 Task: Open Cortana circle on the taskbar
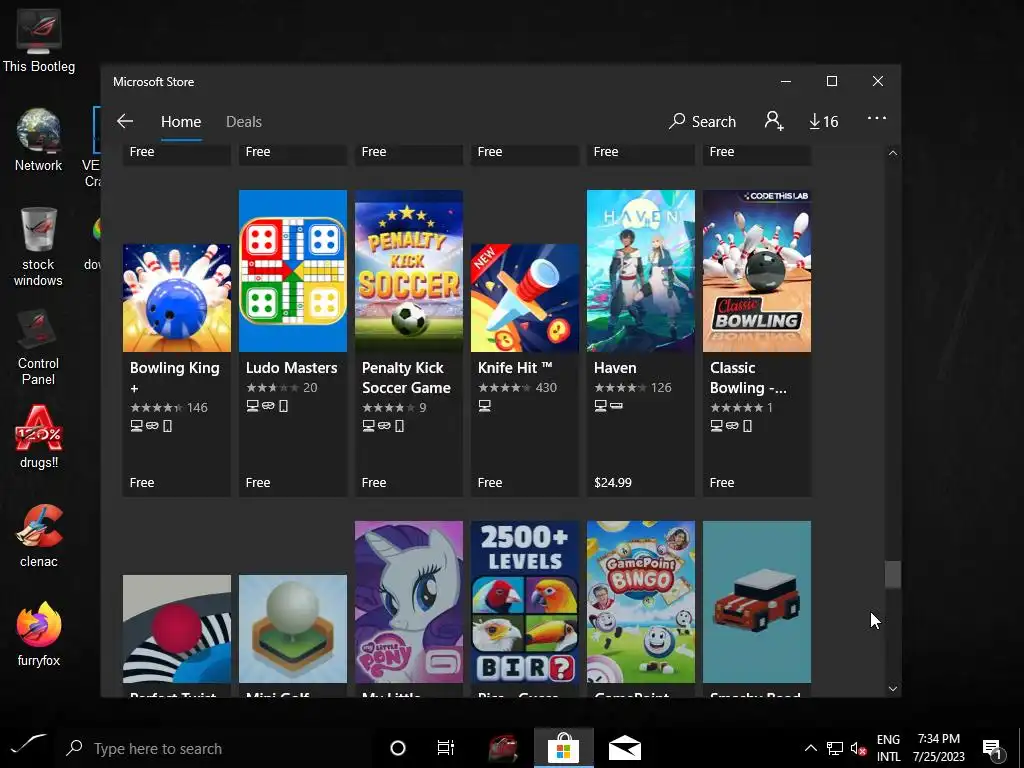click(x=398, y=748)
